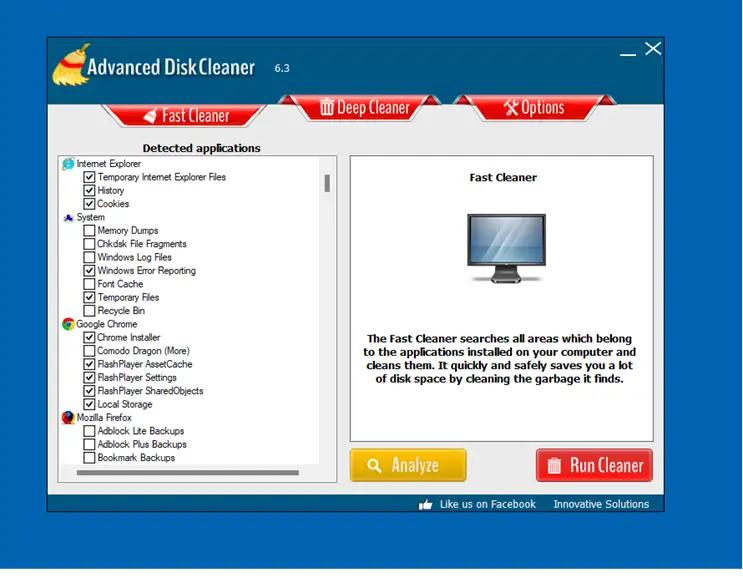The image size is (743, 578).
Task: Uncheck Local Storage checkbox
Action: (89, 404)
